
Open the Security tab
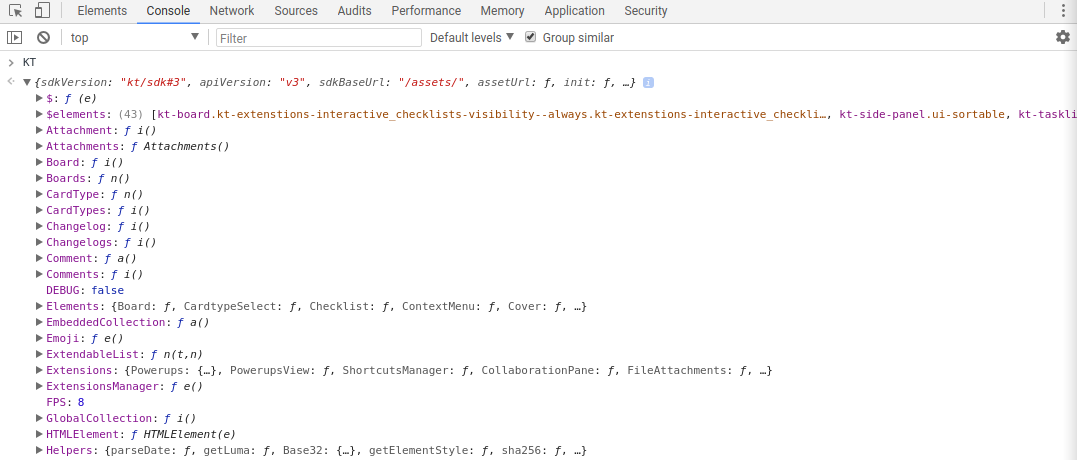coord(646,11)
